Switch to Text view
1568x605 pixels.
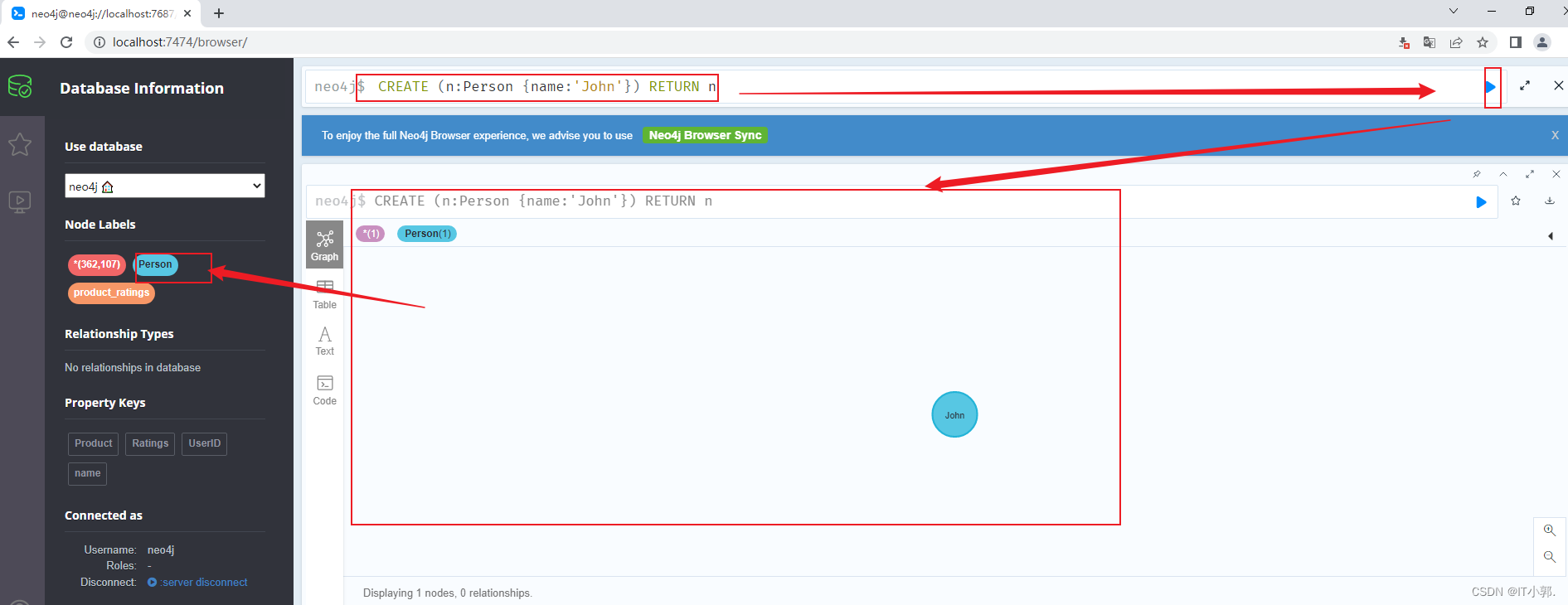pyautogui.click(x=324, y=341)
